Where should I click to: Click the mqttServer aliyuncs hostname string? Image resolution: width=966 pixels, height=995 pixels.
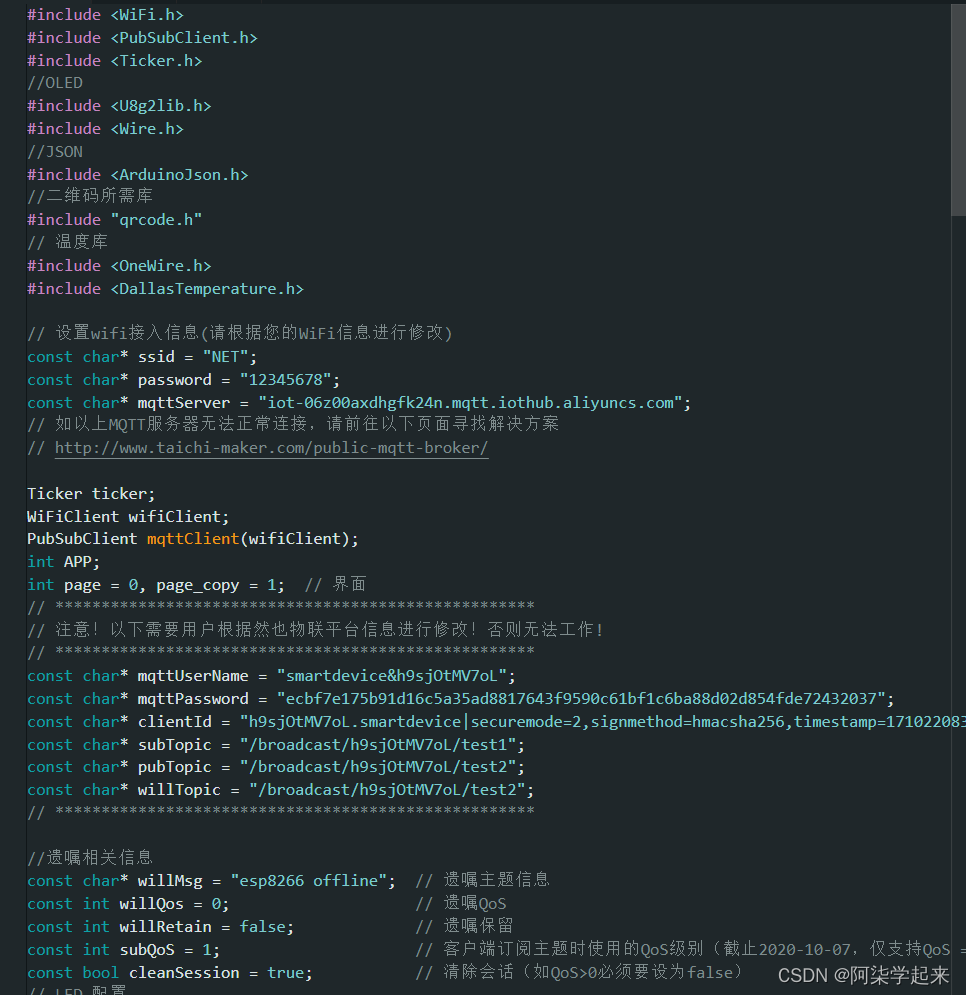pyautogui.click(x=473, y=402)
